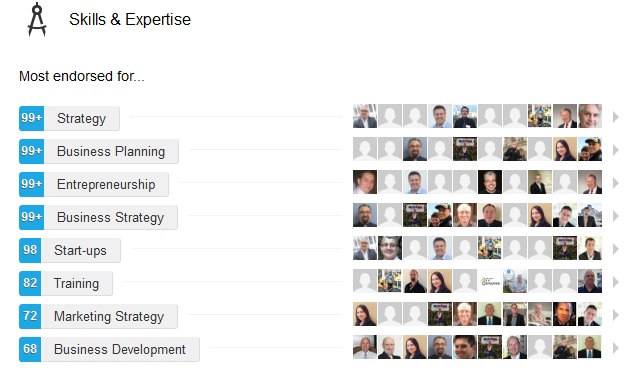Click the Business Development skill label

click(x=120, y=349)
